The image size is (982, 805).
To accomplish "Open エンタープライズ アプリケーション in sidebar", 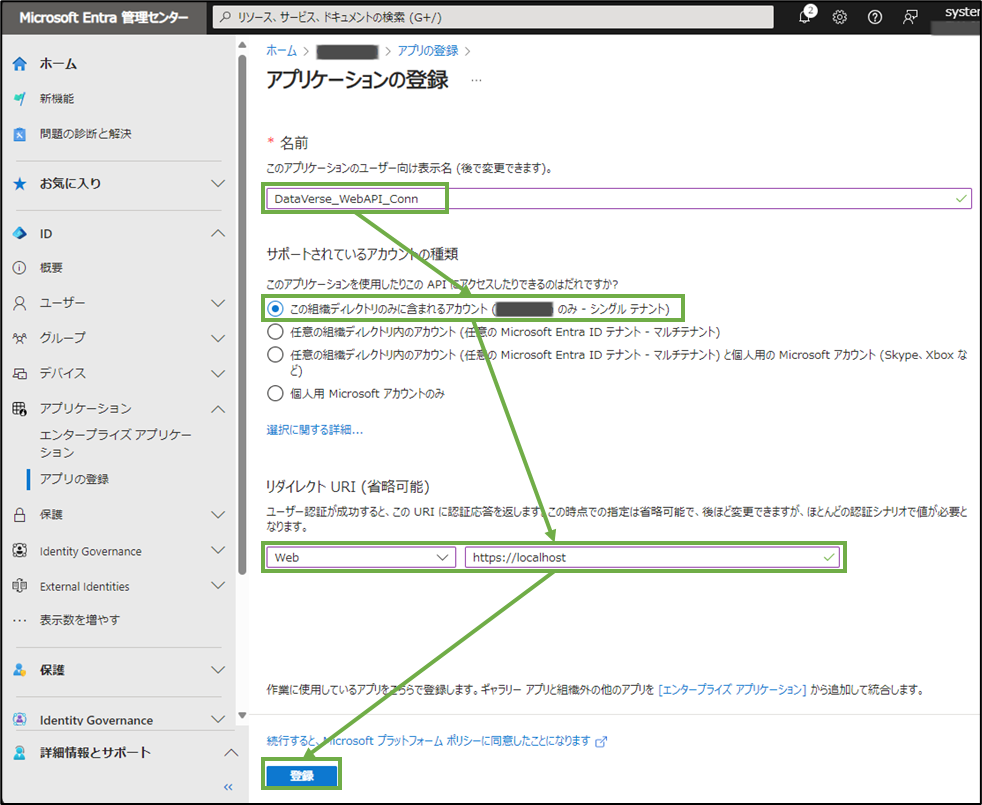I will tap(116, 444).
